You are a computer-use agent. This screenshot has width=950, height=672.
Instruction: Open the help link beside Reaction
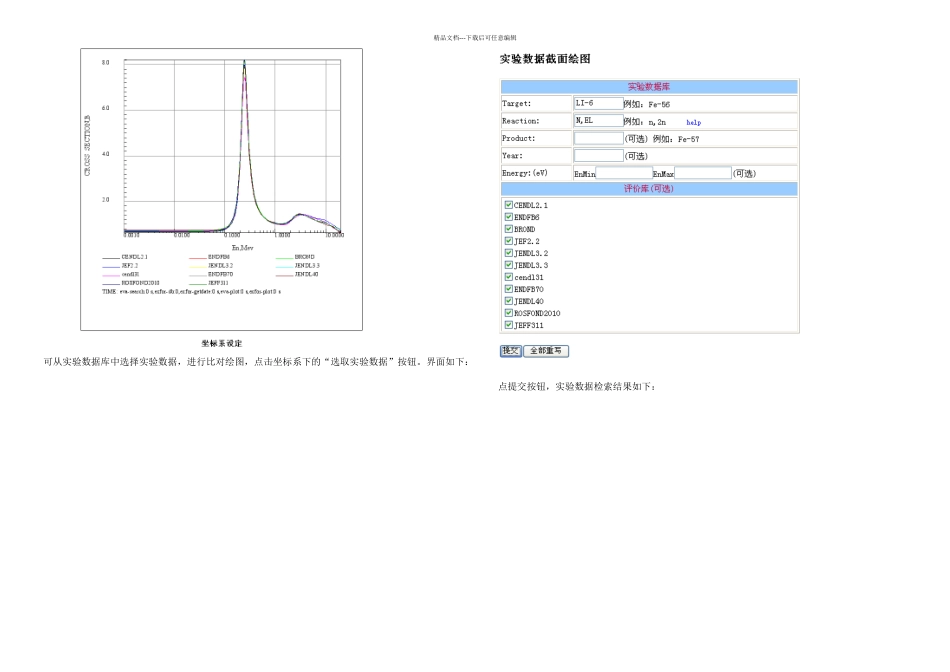(x=693, y=122)
